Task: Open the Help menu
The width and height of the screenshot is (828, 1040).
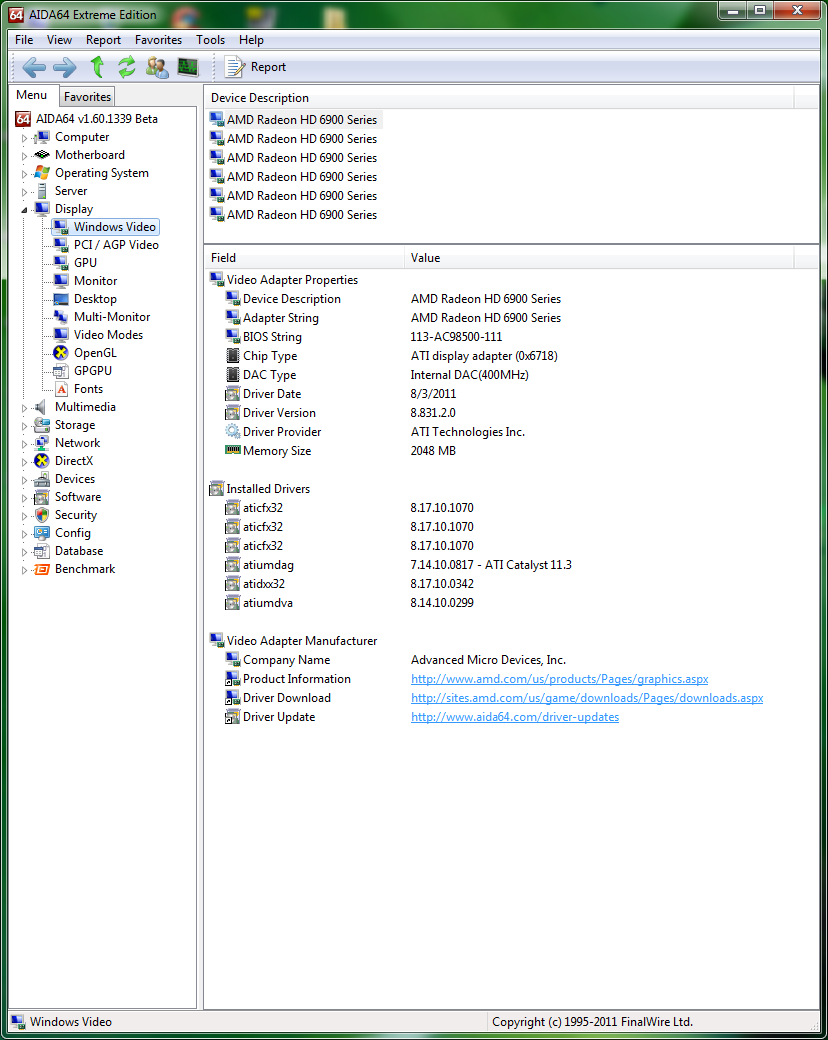Action: 251,40
